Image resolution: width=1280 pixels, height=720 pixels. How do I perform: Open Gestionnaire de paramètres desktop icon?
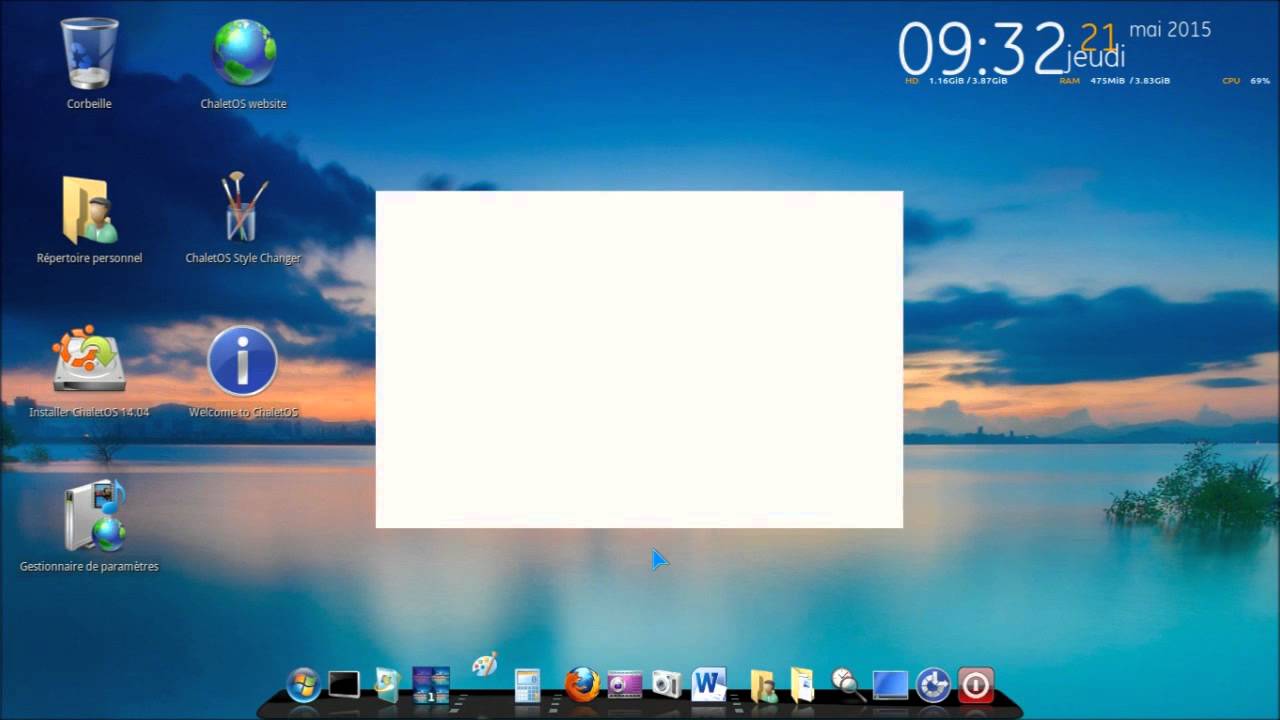[96, 516]
